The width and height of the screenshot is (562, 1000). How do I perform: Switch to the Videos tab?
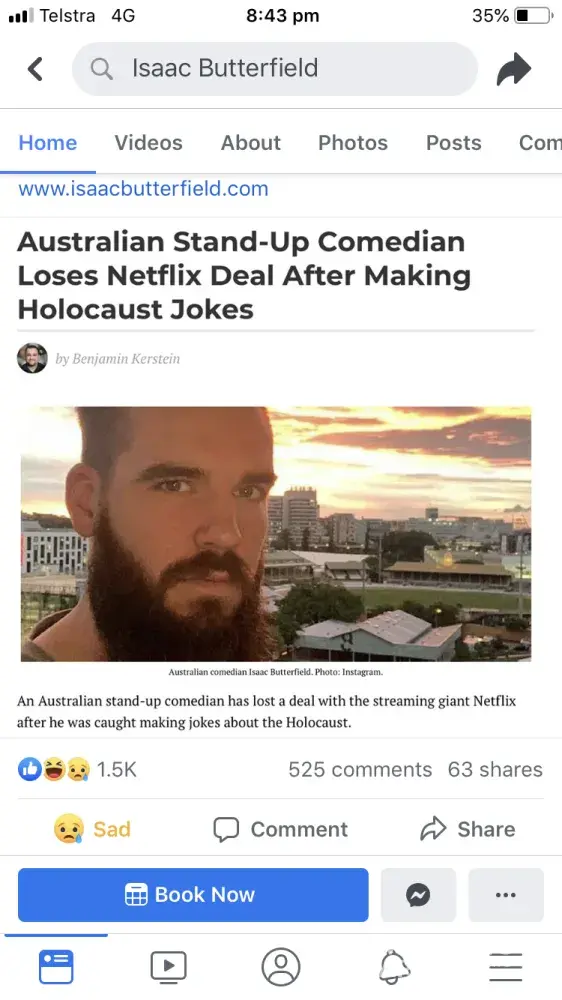(149, 143)
